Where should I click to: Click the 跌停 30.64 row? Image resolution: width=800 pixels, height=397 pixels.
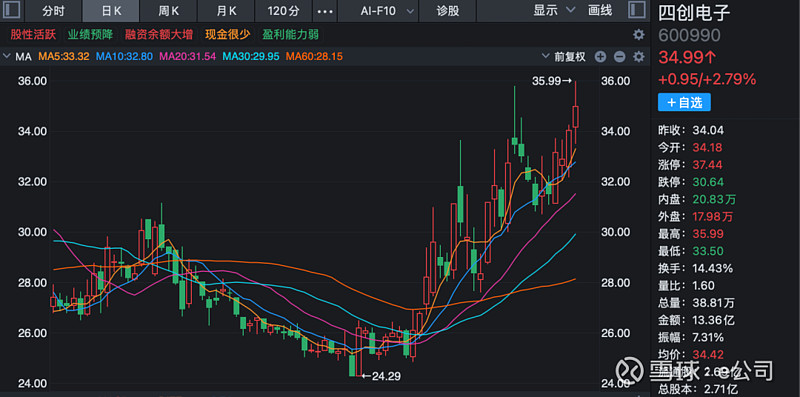coord(691,182)
